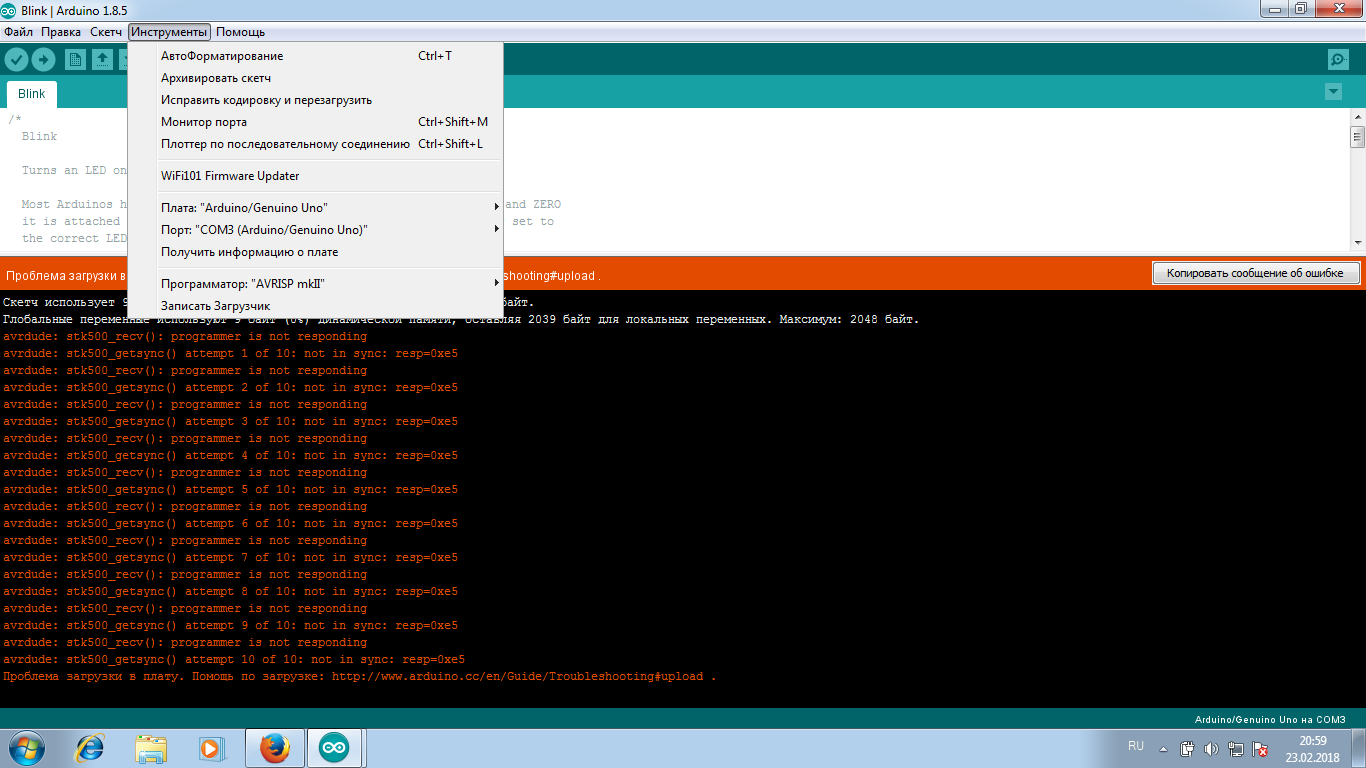Open Монитор порта from the menu
Screen dimensions: 1366x768
[315, 122]
